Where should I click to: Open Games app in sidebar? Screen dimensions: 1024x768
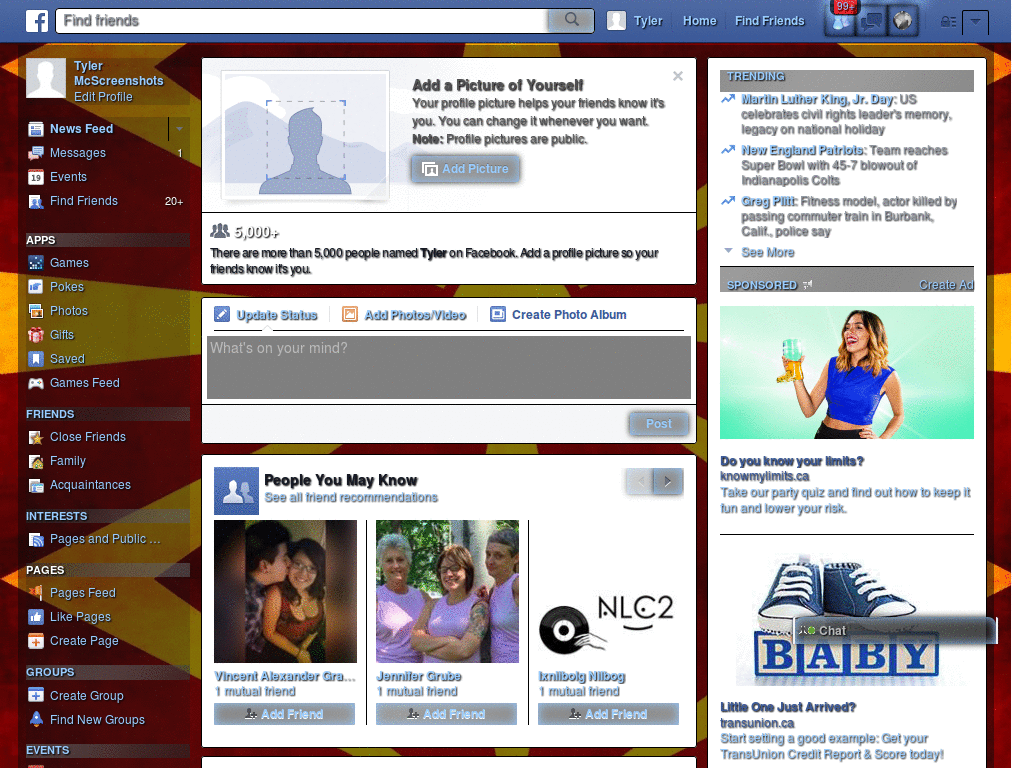[69, 263]
